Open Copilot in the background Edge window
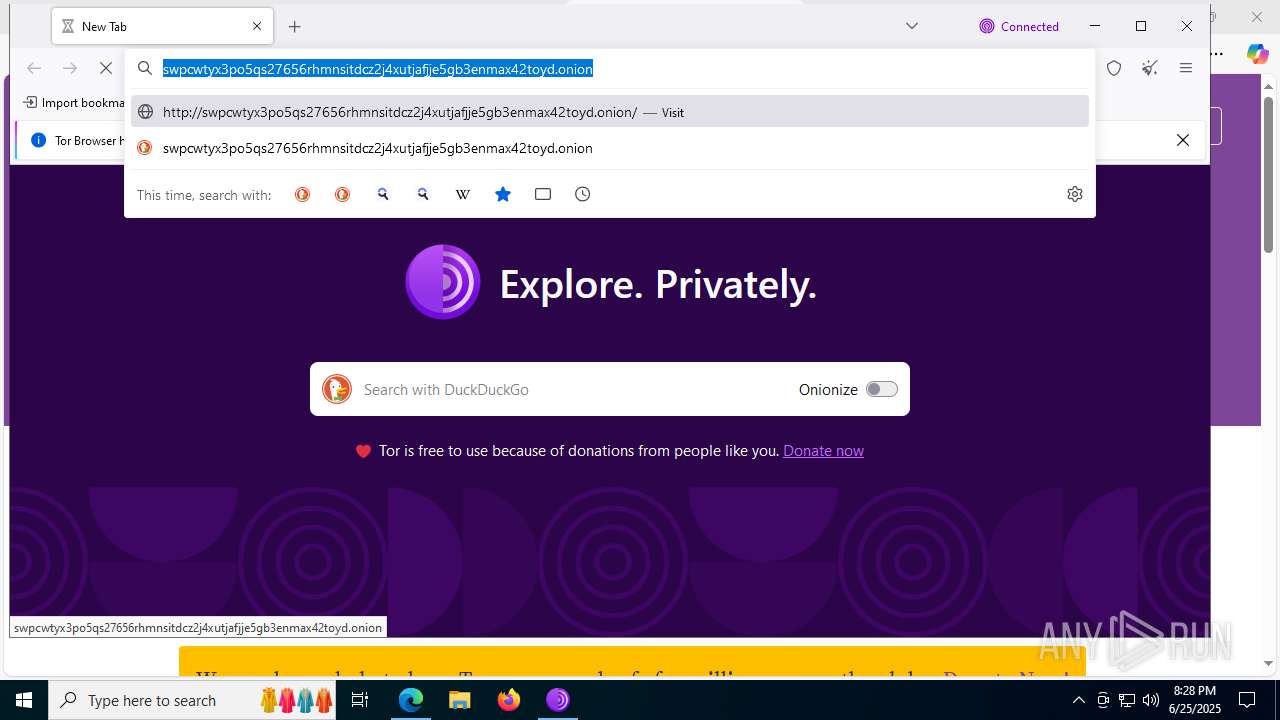 point(1258,53)
